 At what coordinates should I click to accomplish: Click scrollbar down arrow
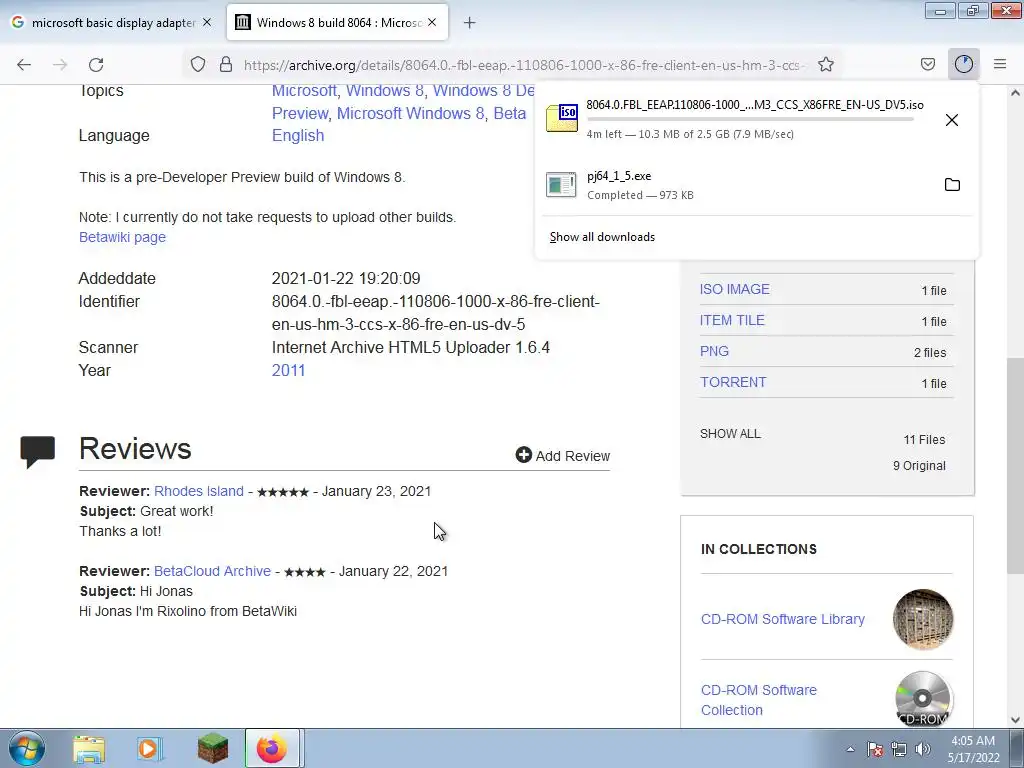click(x=1015, y=720)
